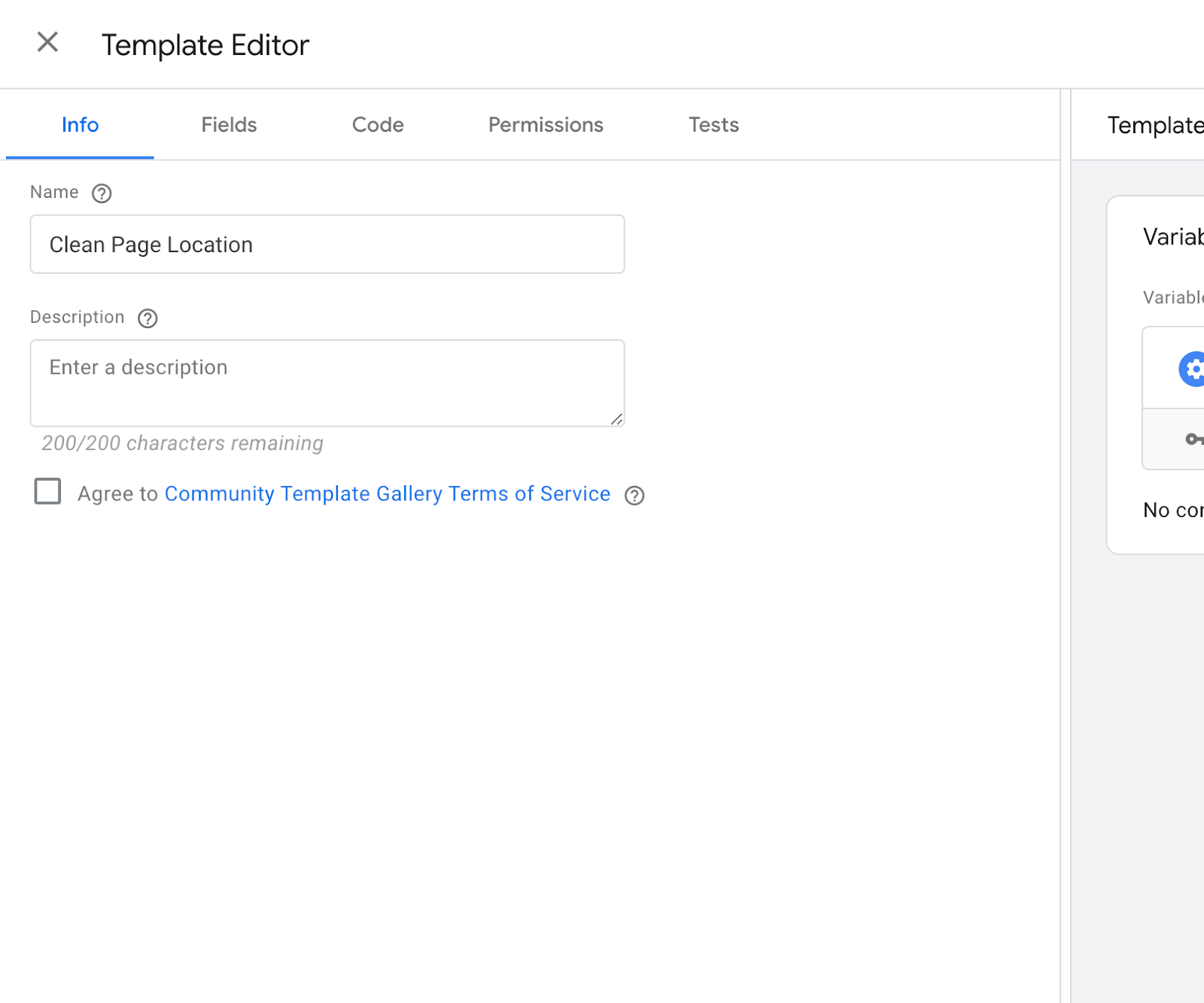The height and width of the screenshot is (1003, 1204).
Task: Select the Description field label
Action: click(78, 317)
